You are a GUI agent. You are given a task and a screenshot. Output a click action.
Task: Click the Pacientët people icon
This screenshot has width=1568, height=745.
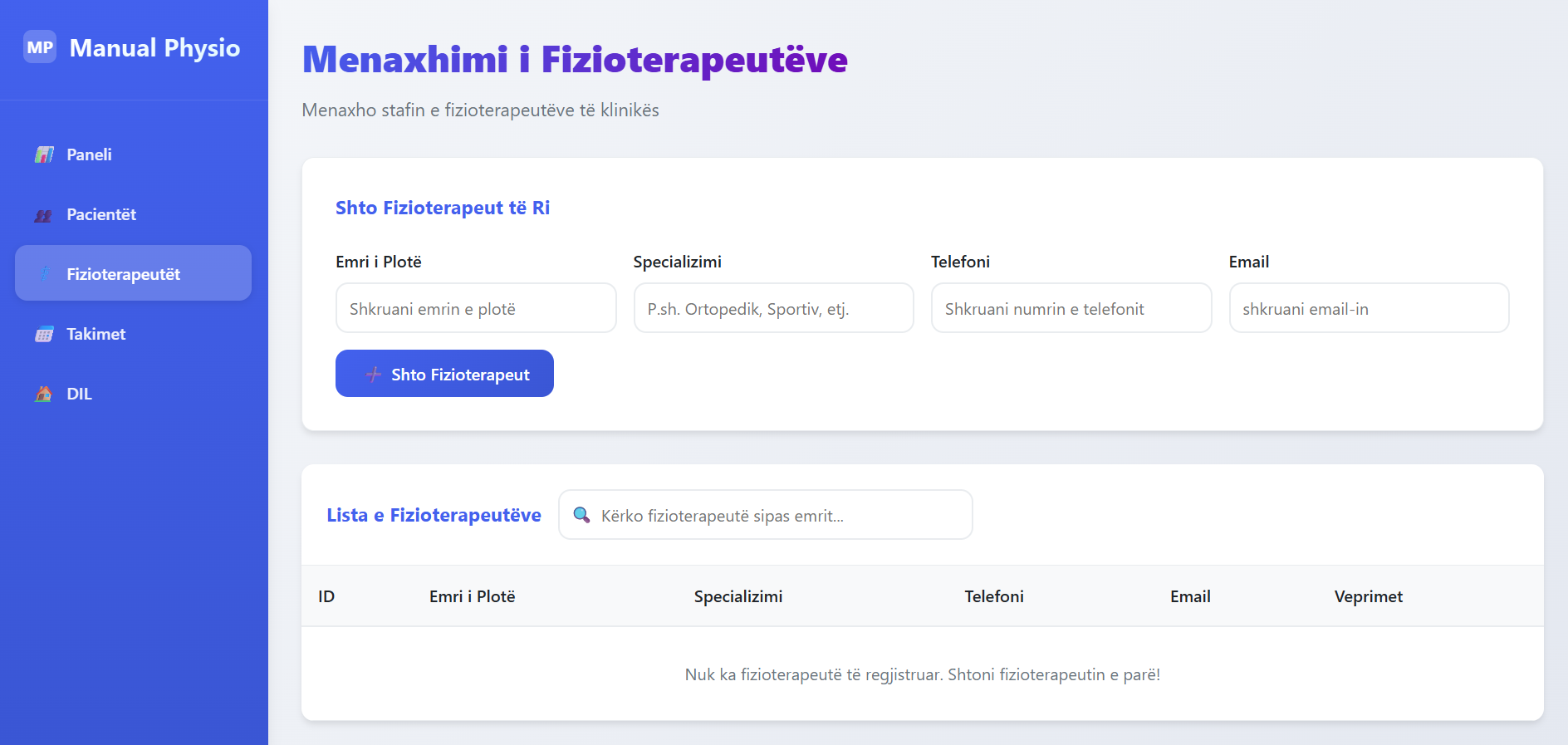(x=43, y=215)
